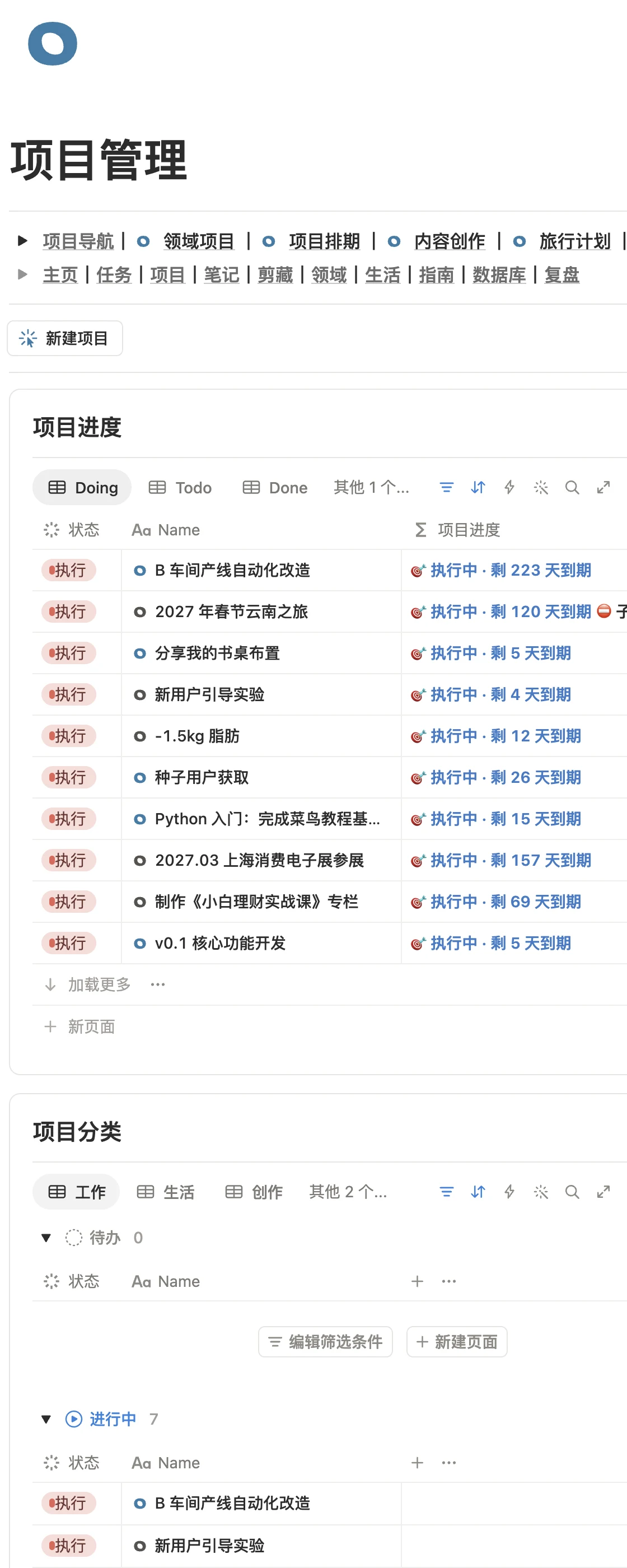Switch to the 创作 category tab
Screen dimensions: 627x1568
click(x=254, y=1192)
